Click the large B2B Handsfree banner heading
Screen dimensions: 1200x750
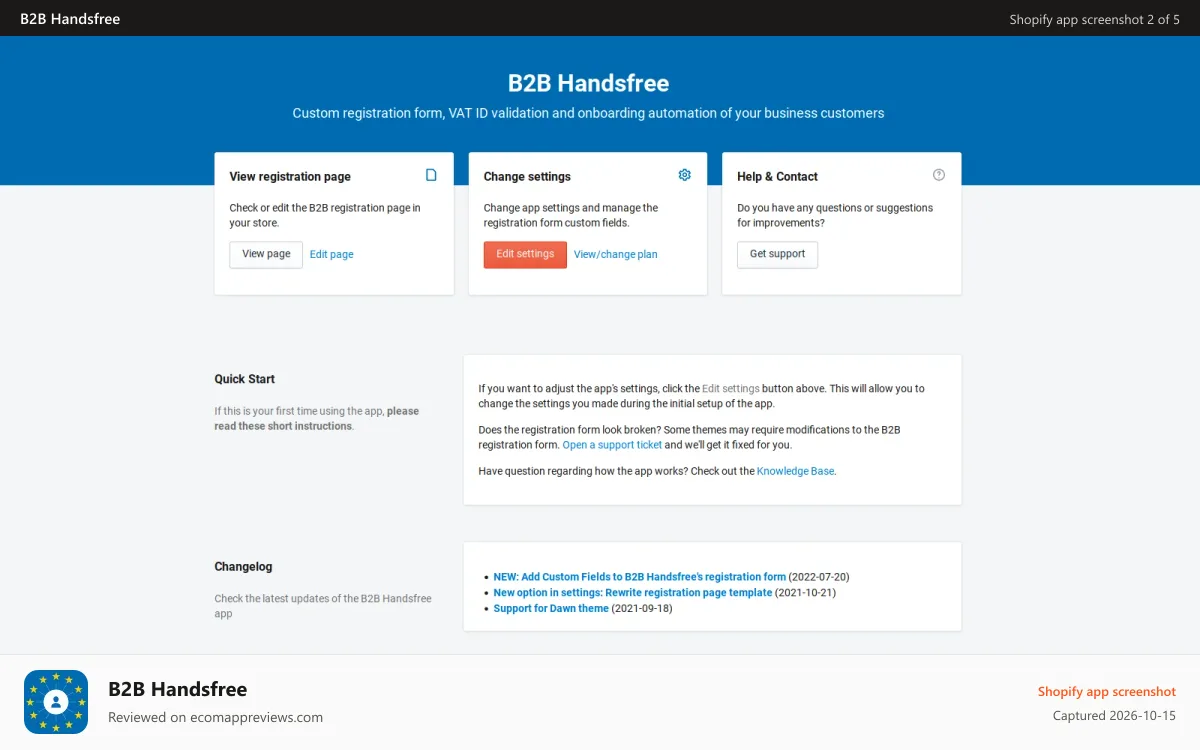coord(588,83)
